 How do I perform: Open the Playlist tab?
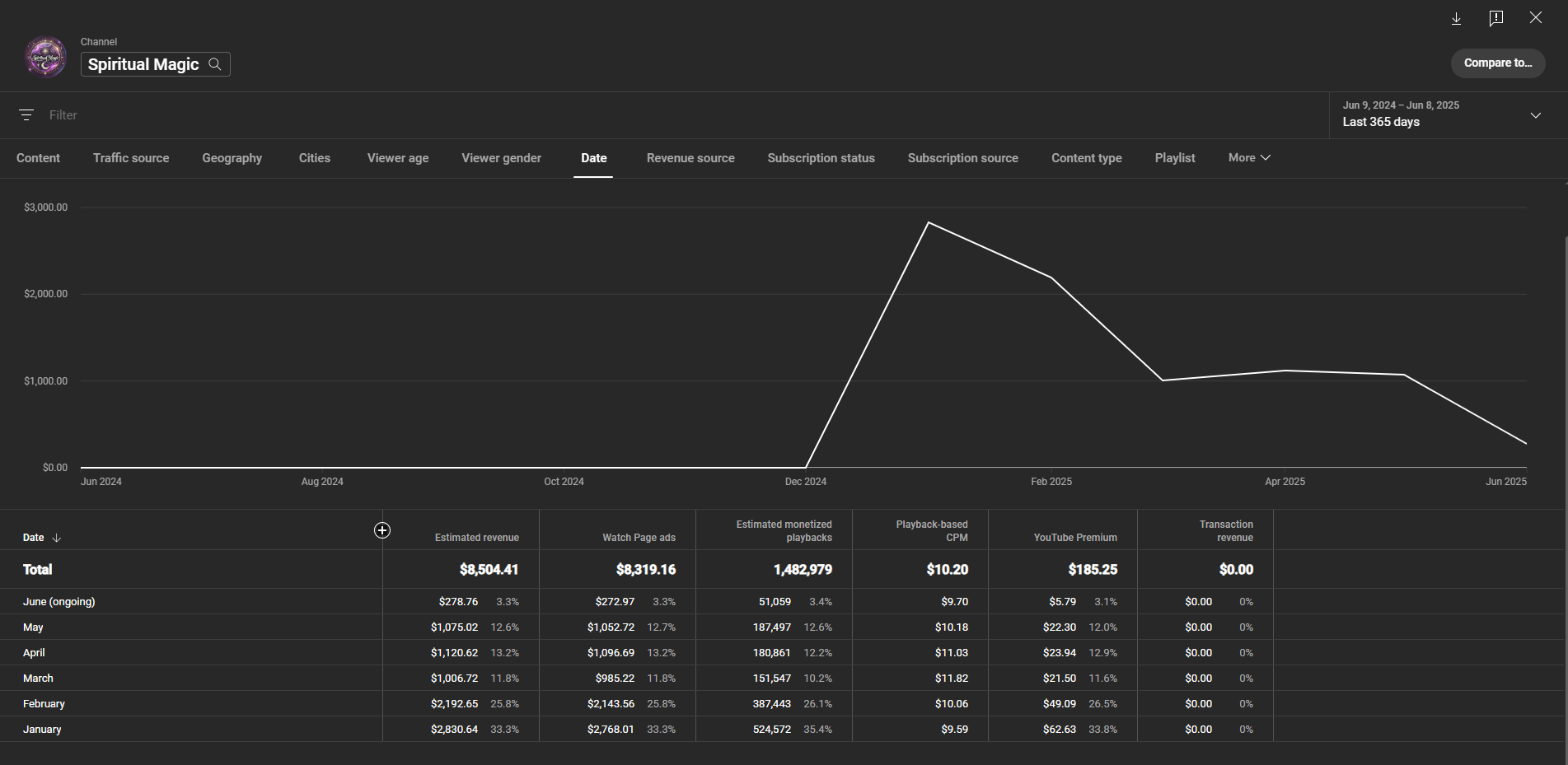click(1175, 158)
